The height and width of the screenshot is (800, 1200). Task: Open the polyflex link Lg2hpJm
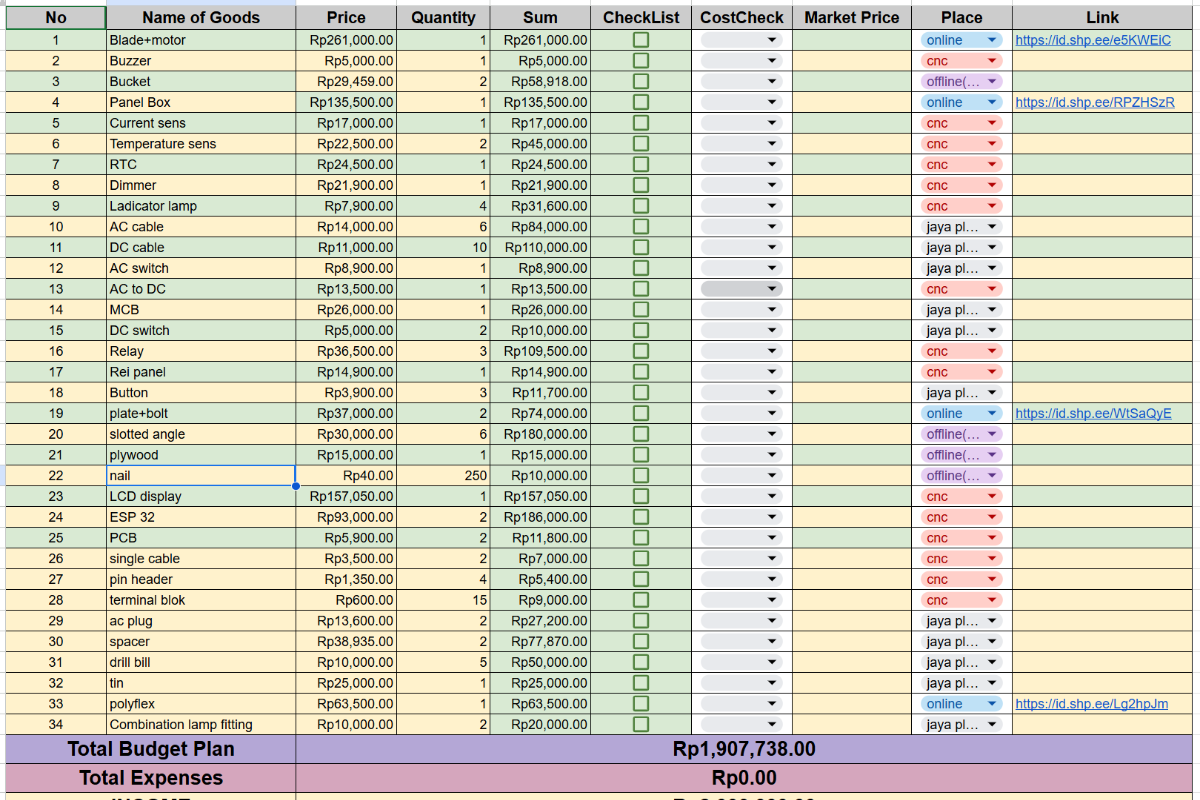[1092, 704]
